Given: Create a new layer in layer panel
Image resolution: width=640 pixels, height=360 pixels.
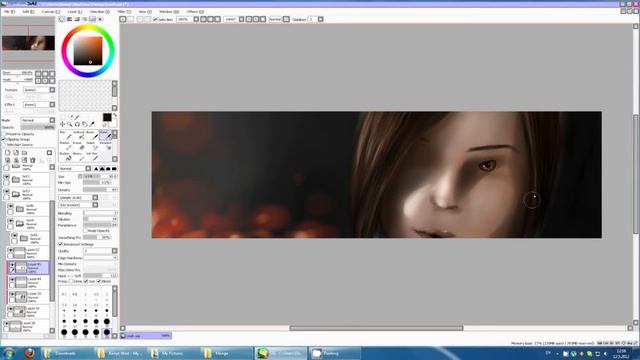Looking at the screenshot, I should click(x=8, y=153).
